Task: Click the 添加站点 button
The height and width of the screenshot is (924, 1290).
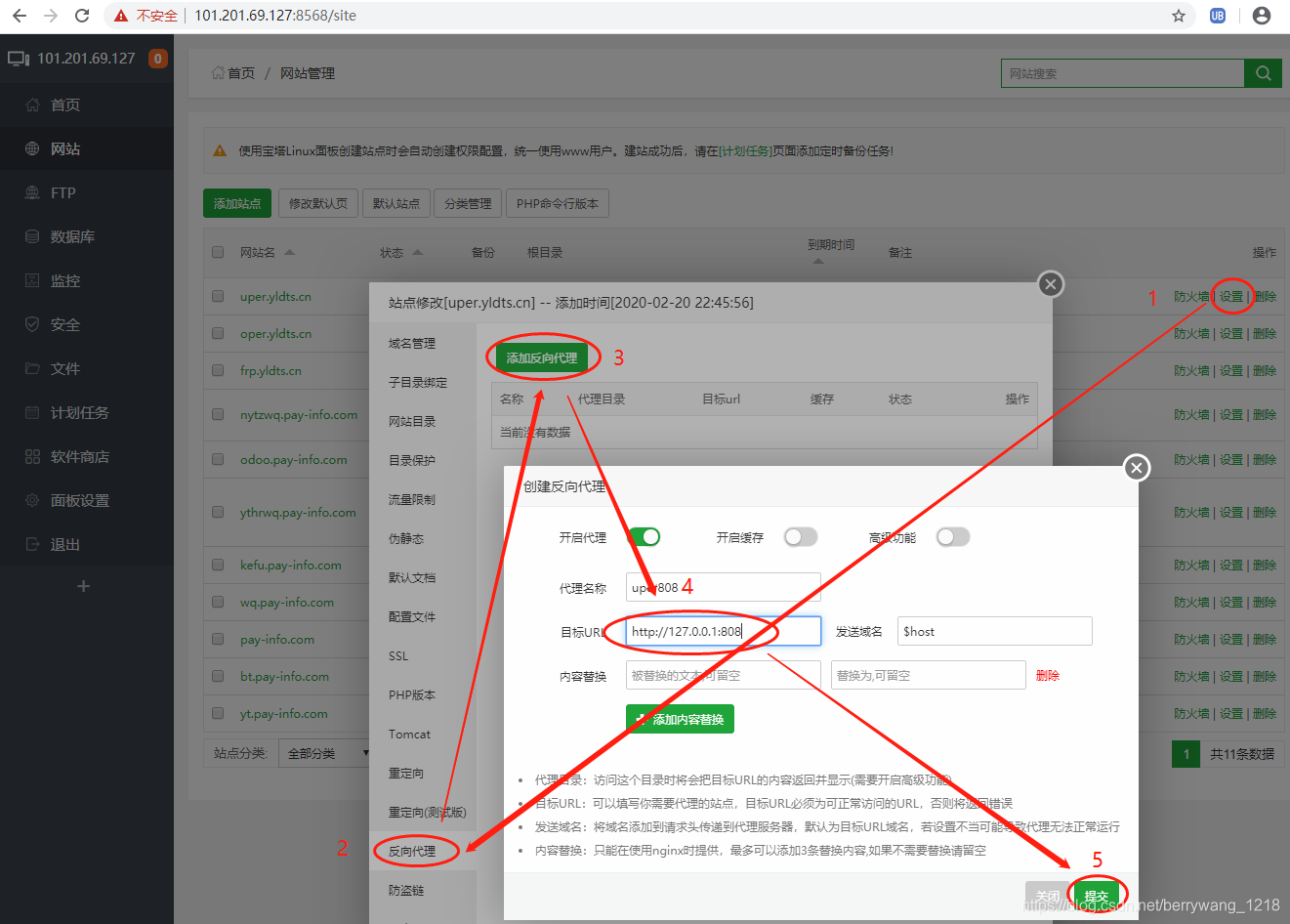Action: [236, 203]
